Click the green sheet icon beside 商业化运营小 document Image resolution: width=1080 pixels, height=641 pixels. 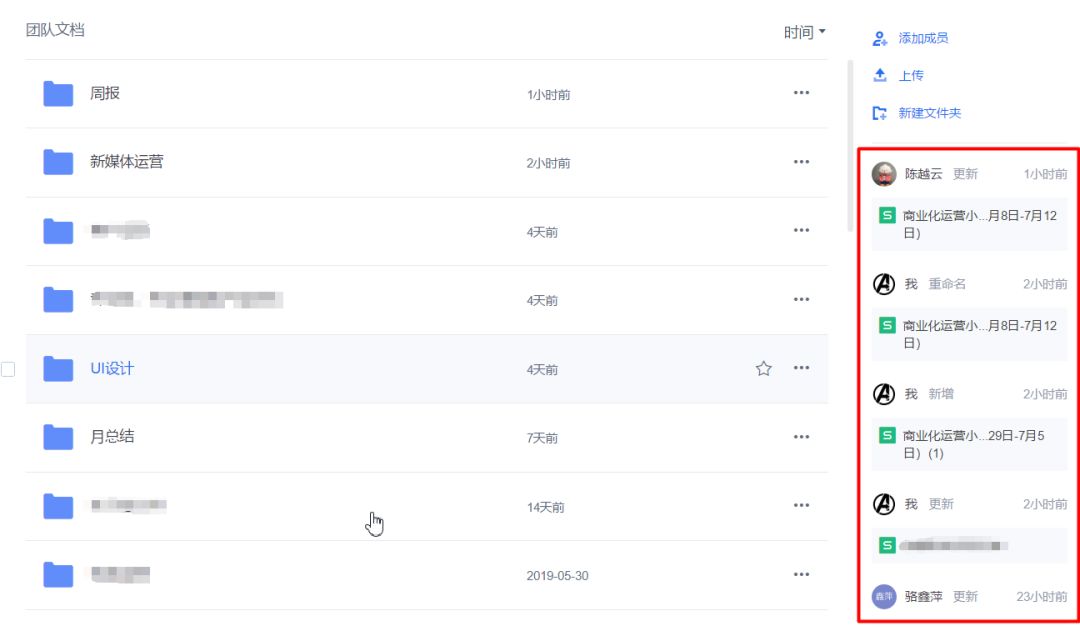(x=886, y=214)
